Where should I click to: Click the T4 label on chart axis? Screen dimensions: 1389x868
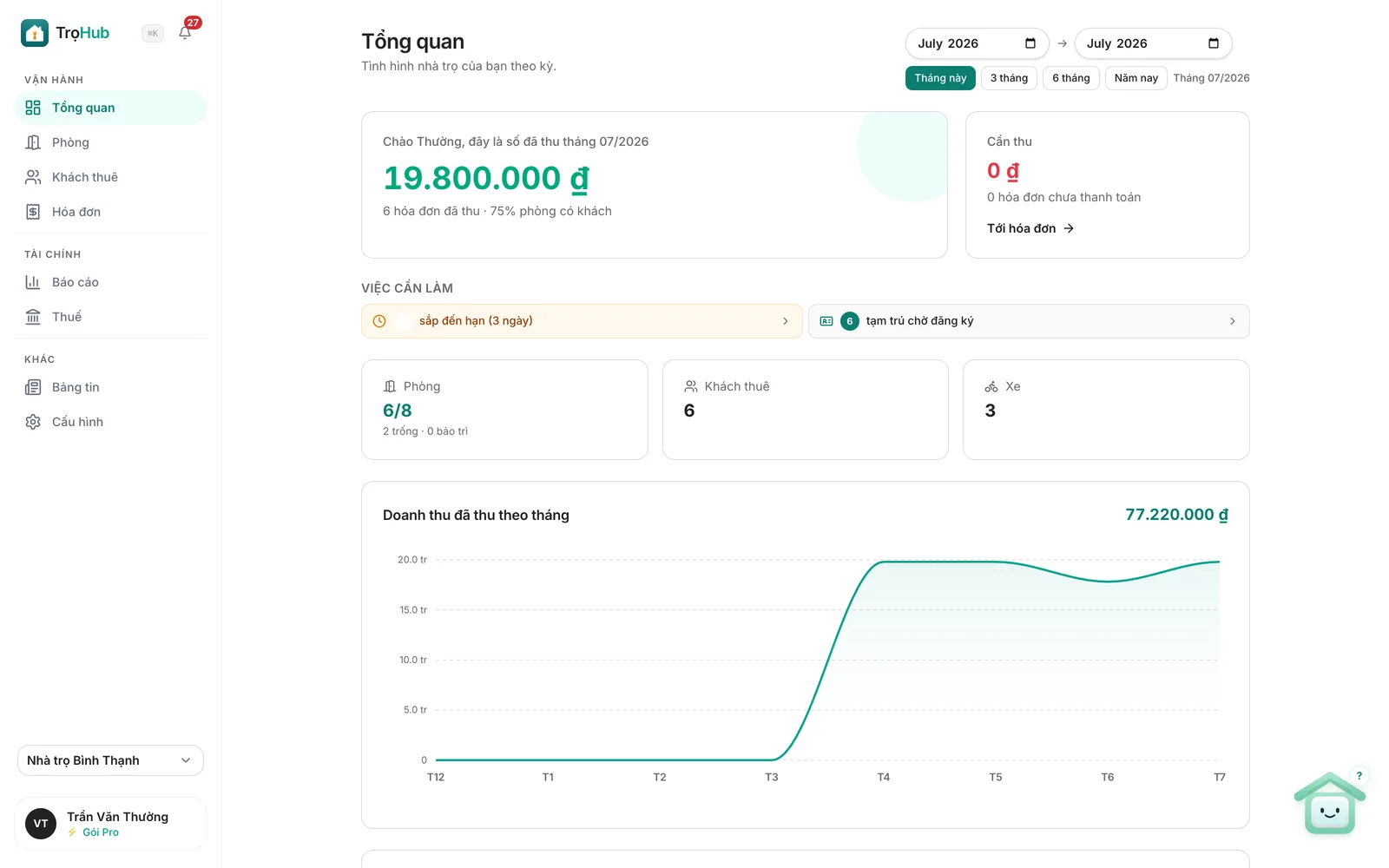coord(884,777)
